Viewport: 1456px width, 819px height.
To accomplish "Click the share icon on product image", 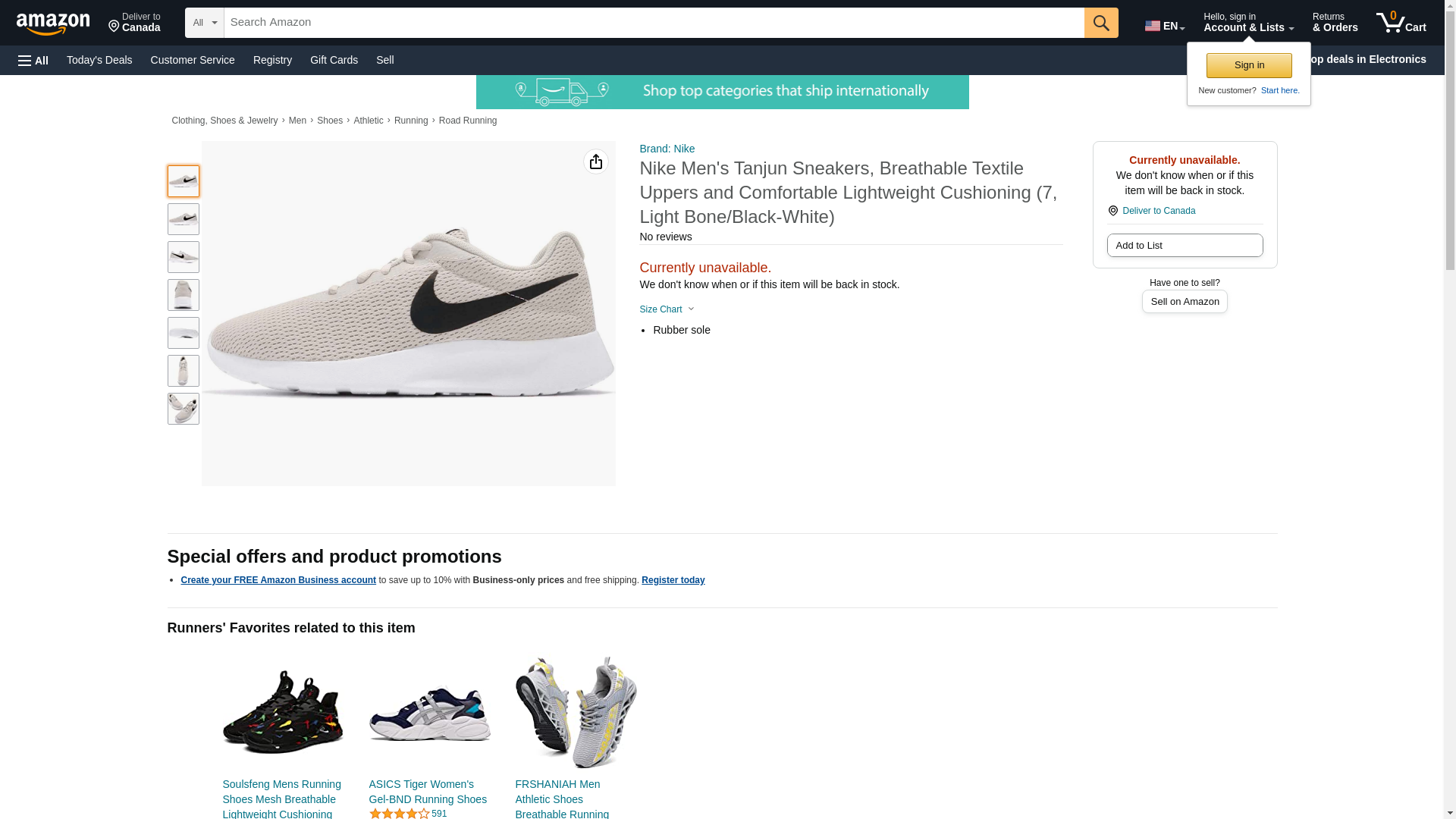I will point(595,162).
